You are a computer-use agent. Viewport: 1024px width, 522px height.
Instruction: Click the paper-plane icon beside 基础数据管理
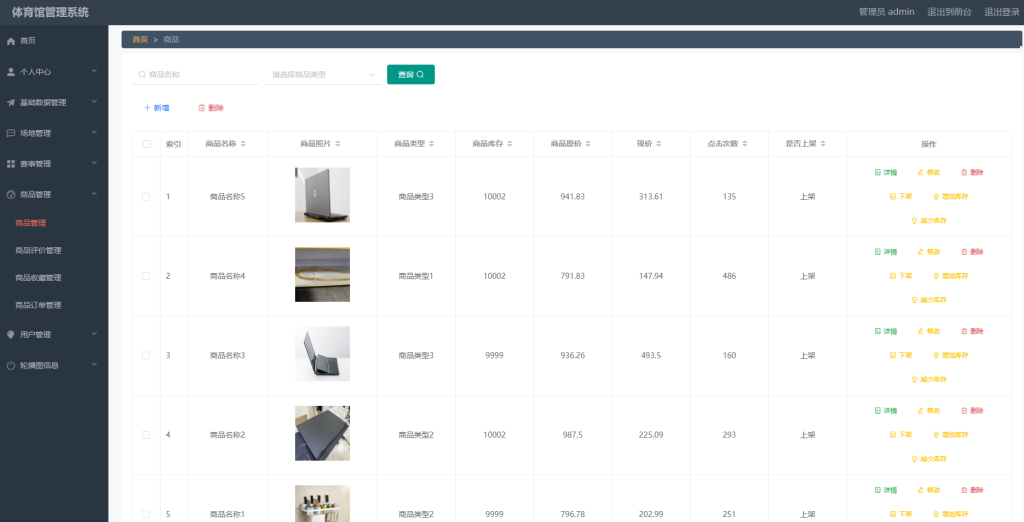(10, 103)
